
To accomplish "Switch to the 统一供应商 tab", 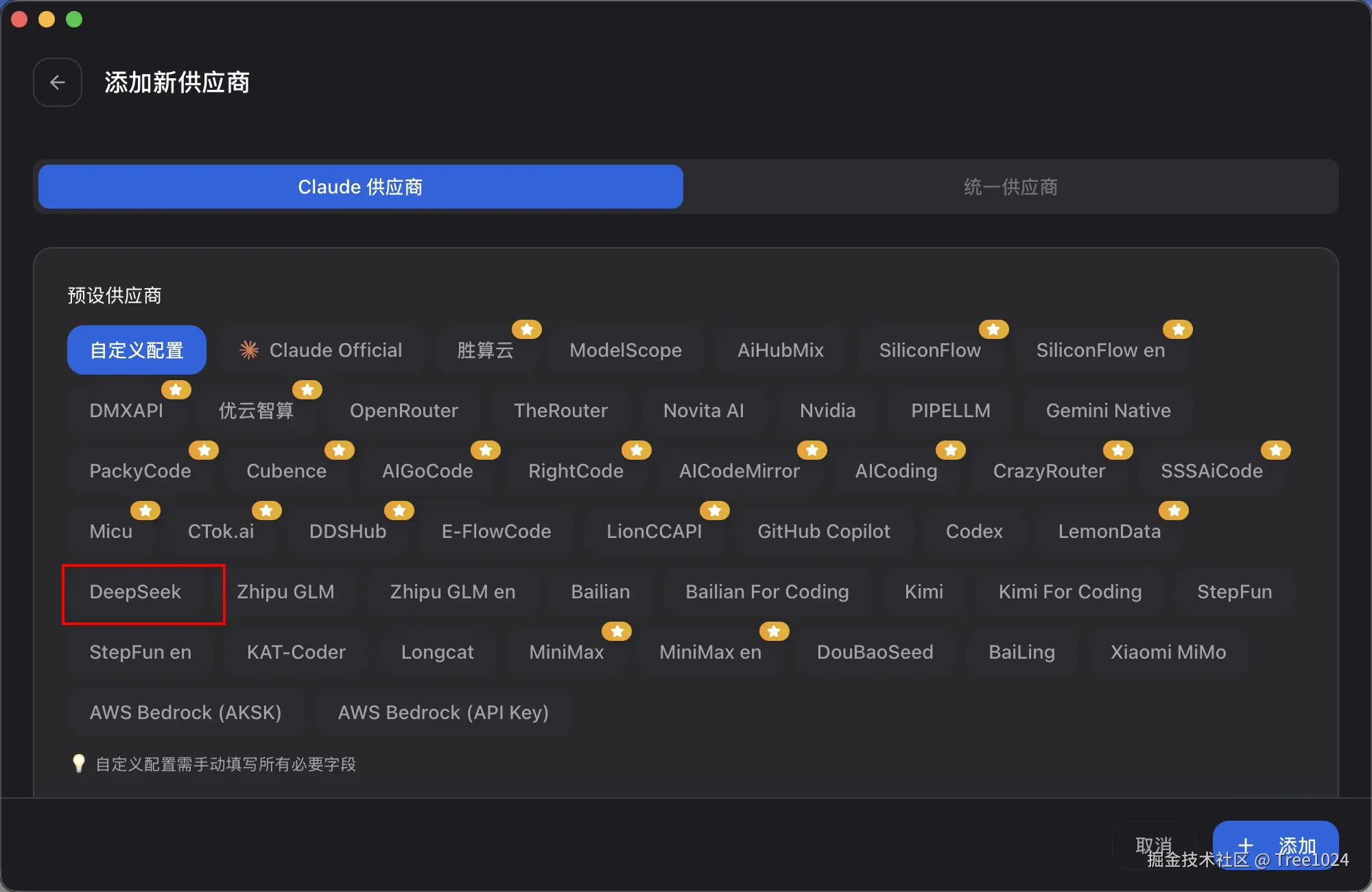I will point(1010,187).
